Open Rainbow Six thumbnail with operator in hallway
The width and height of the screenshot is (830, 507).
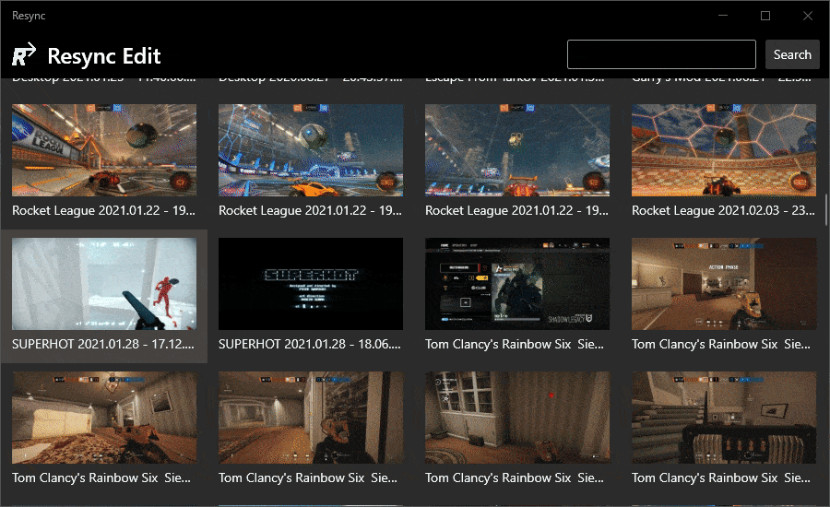311,417
